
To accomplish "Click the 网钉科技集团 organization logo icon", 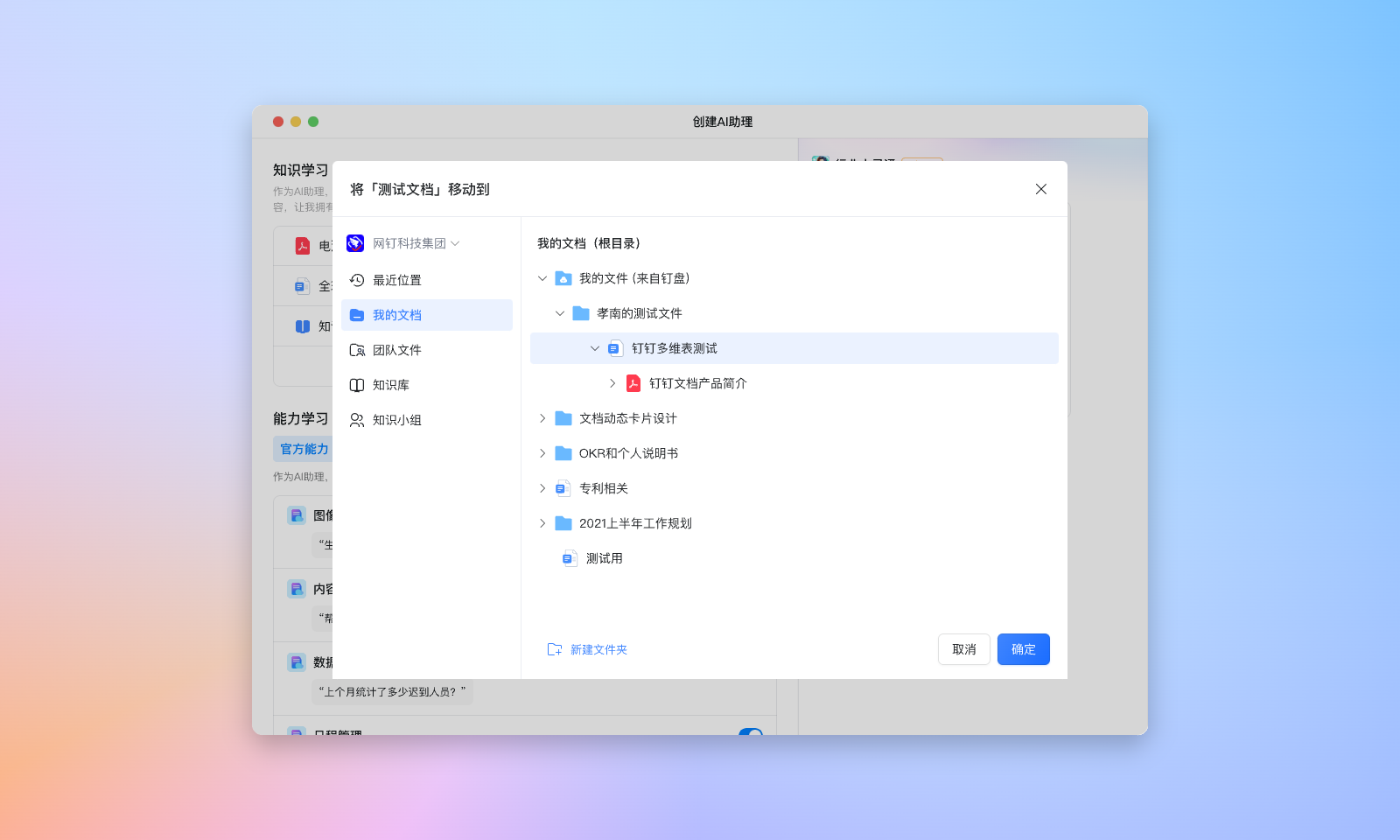I will pos(355,243).
